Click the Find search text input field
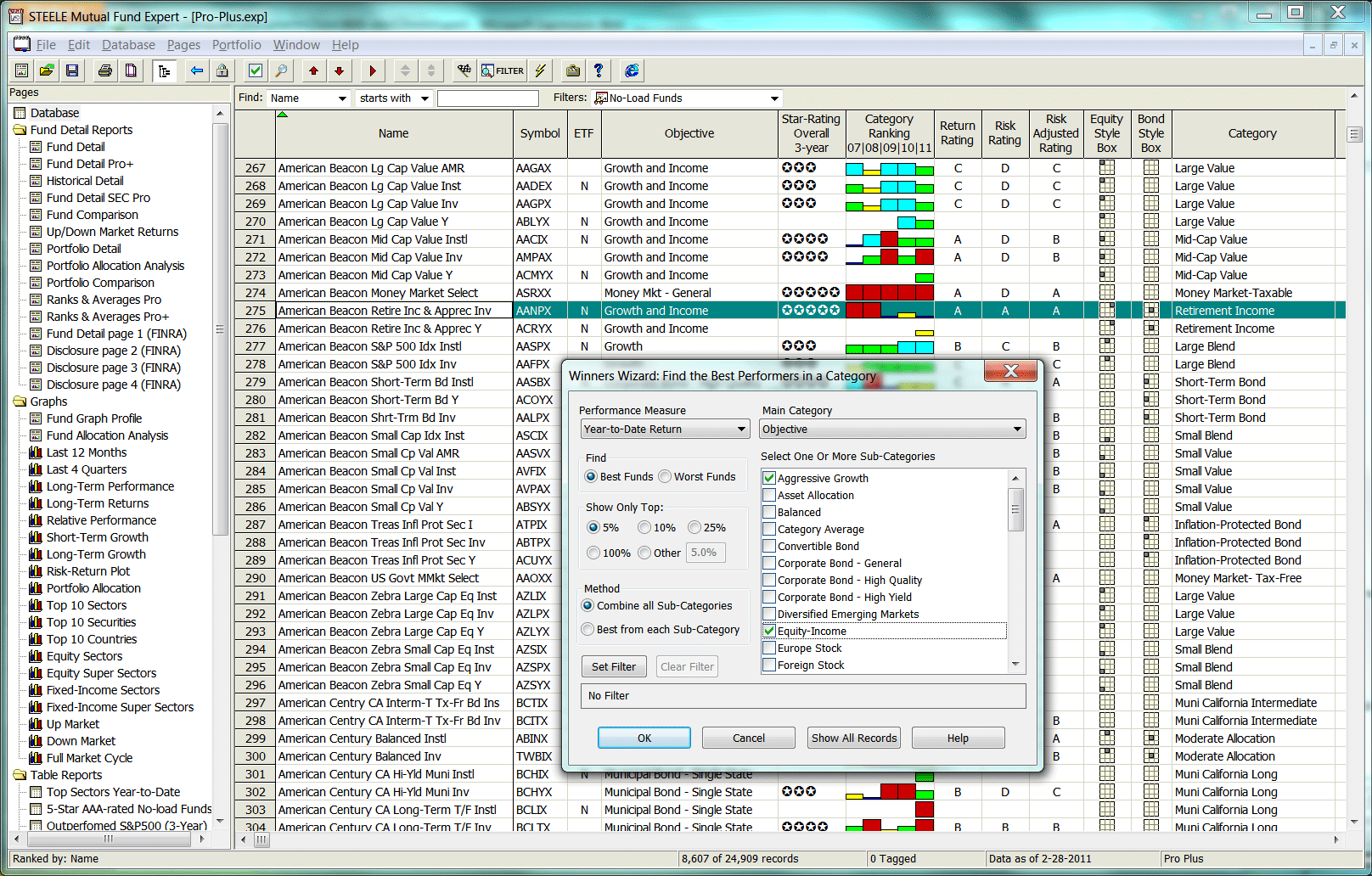Viewport: 1372px width, 876px height. 488,98
